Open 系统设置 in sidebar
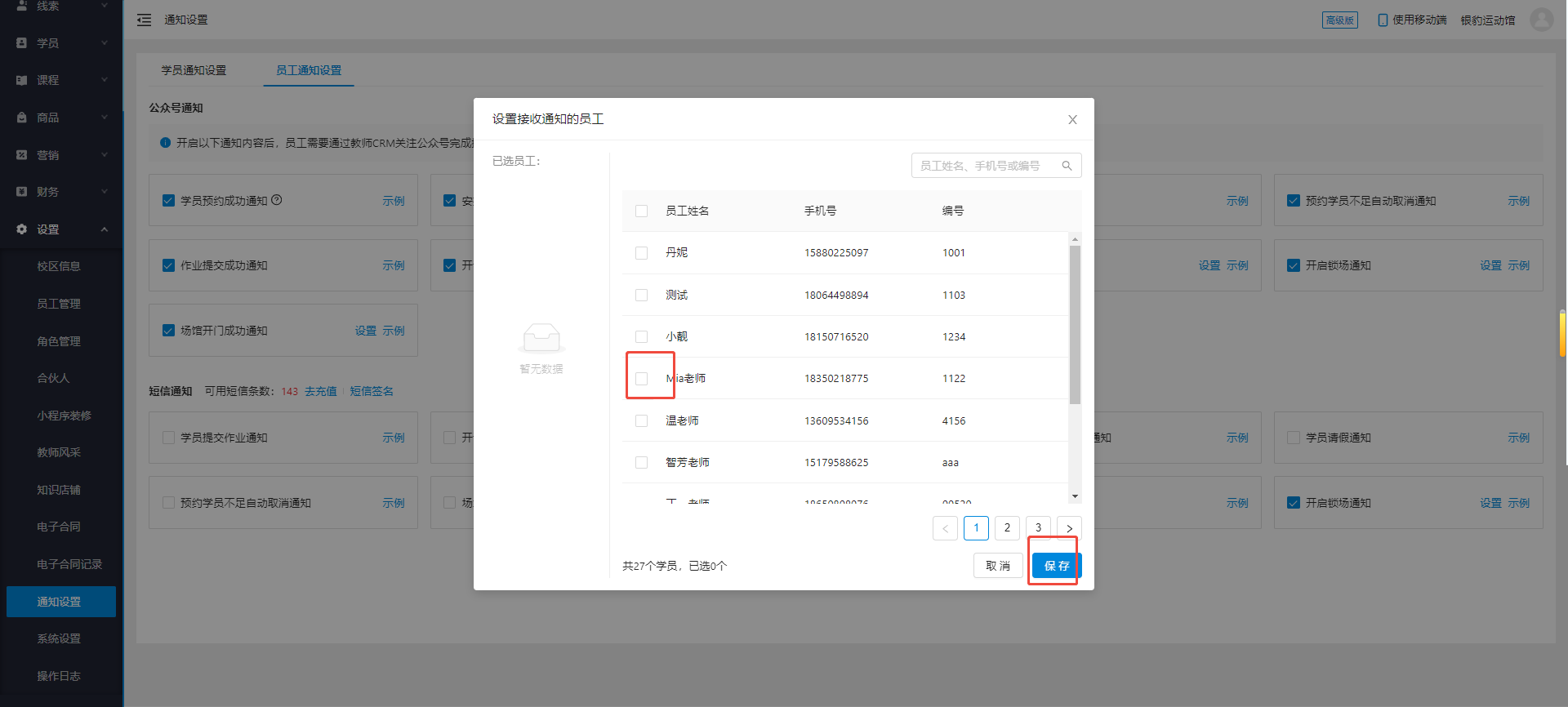 coord(59,638)
